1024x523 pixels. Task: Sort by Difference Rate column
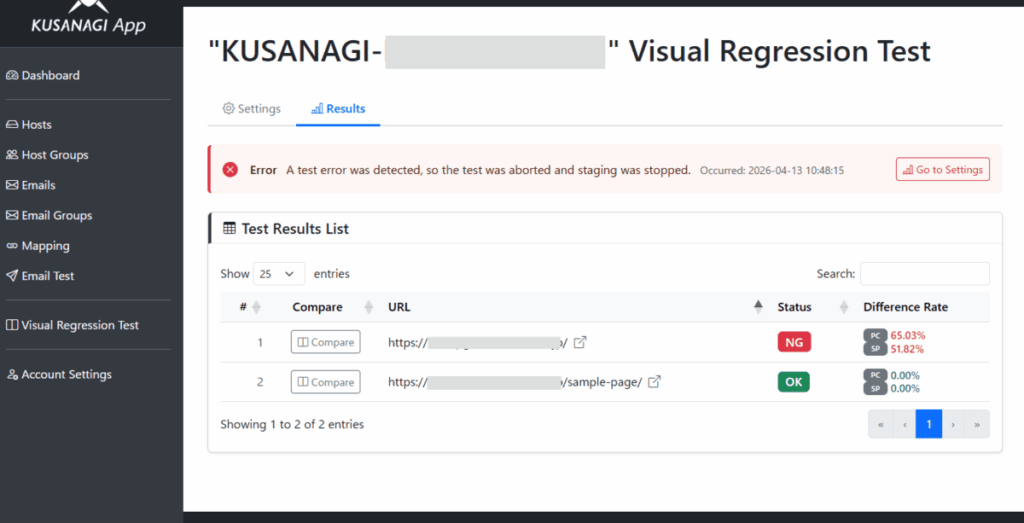pyautogui.click(x=905, y=307)
